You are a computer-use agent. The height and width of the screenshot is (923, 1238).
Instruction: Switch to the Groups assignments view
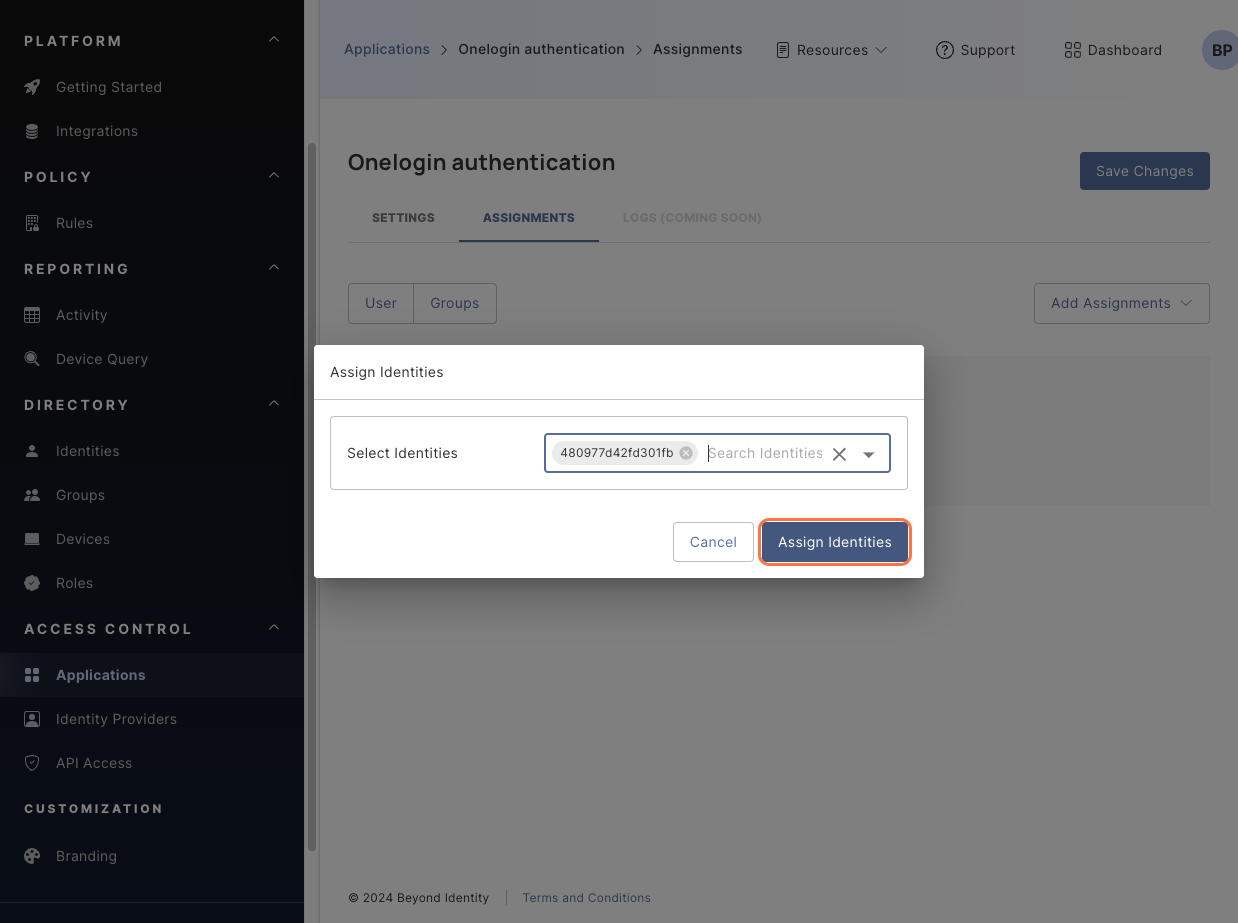(x=455, y=303)
